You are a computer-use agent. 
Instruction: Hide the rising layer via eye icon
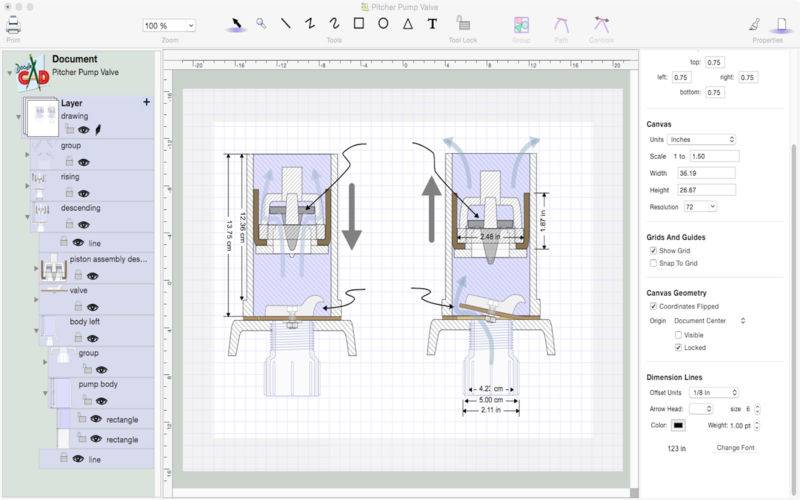coord(84,192)
